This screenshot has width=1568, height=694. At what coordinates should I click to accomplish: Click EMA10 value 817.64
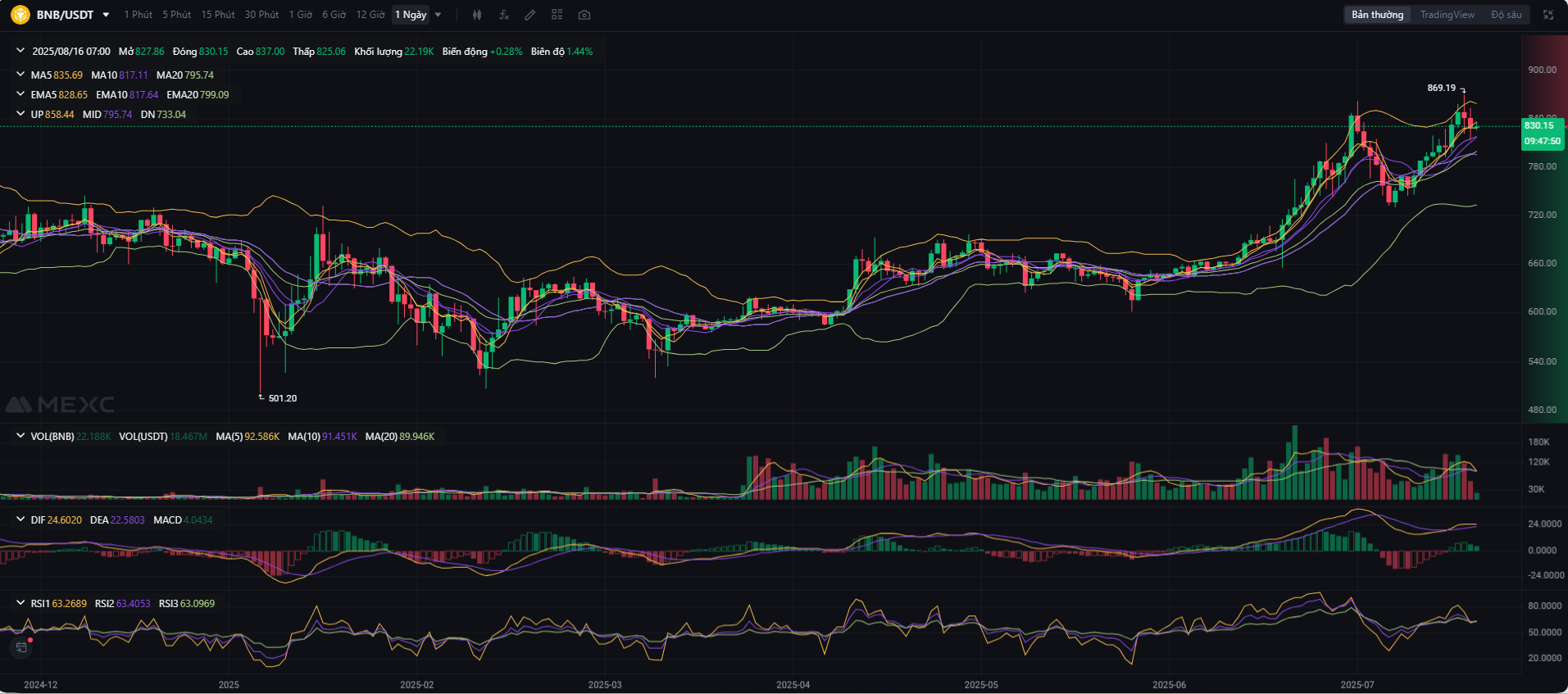click(143, 94)
